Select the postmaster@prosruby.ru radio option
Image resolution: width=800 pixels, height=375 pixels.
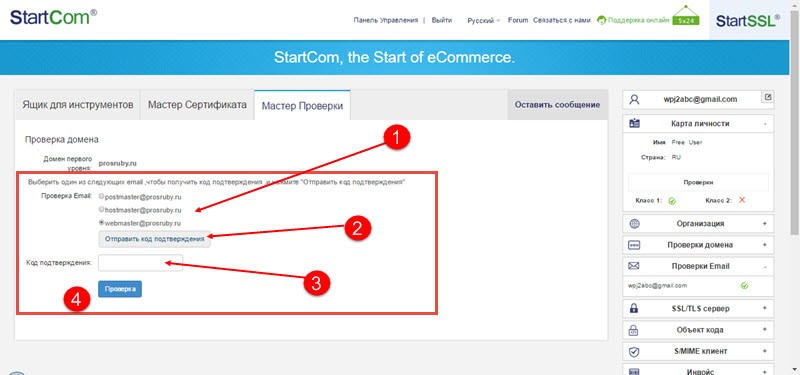click(102, 196)
